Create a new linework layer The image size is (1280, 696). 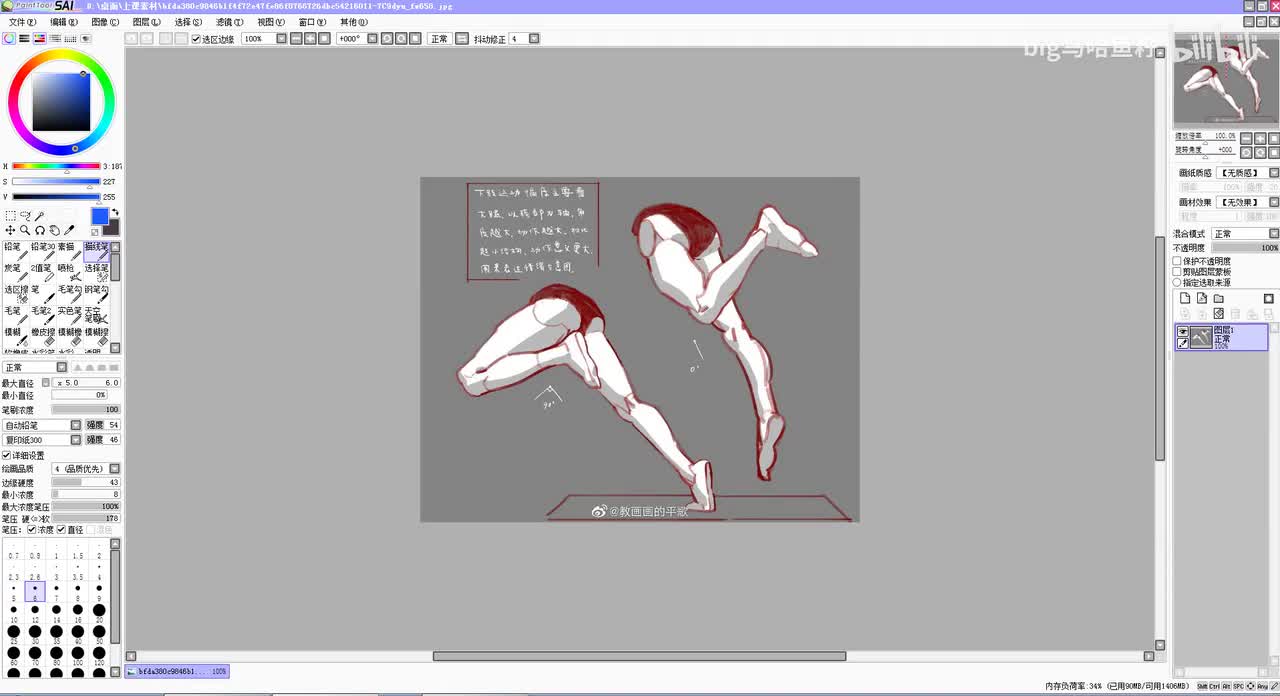(x=1202, y=298)
